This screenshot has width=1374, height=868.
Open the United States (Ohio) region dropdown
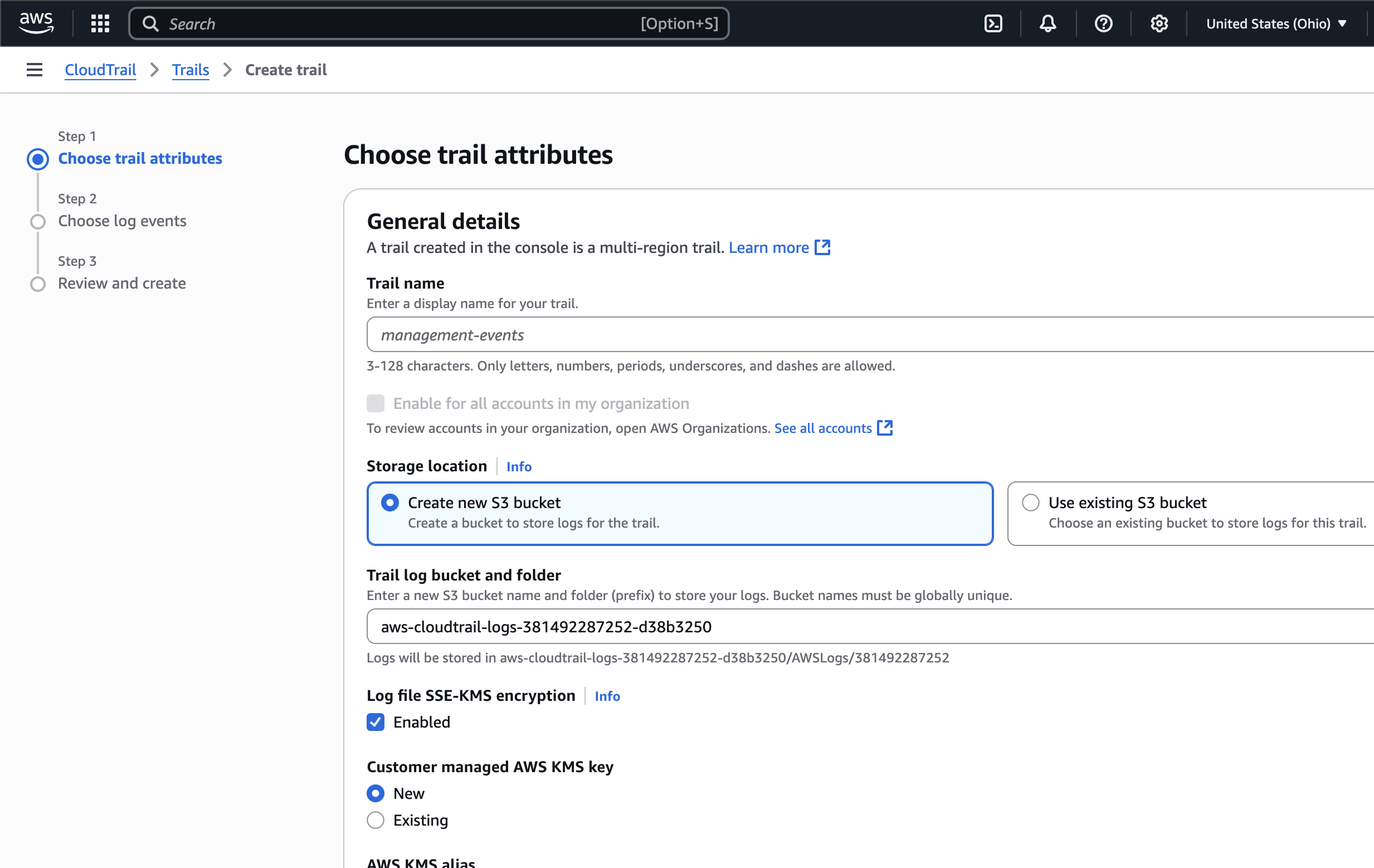1276,23
